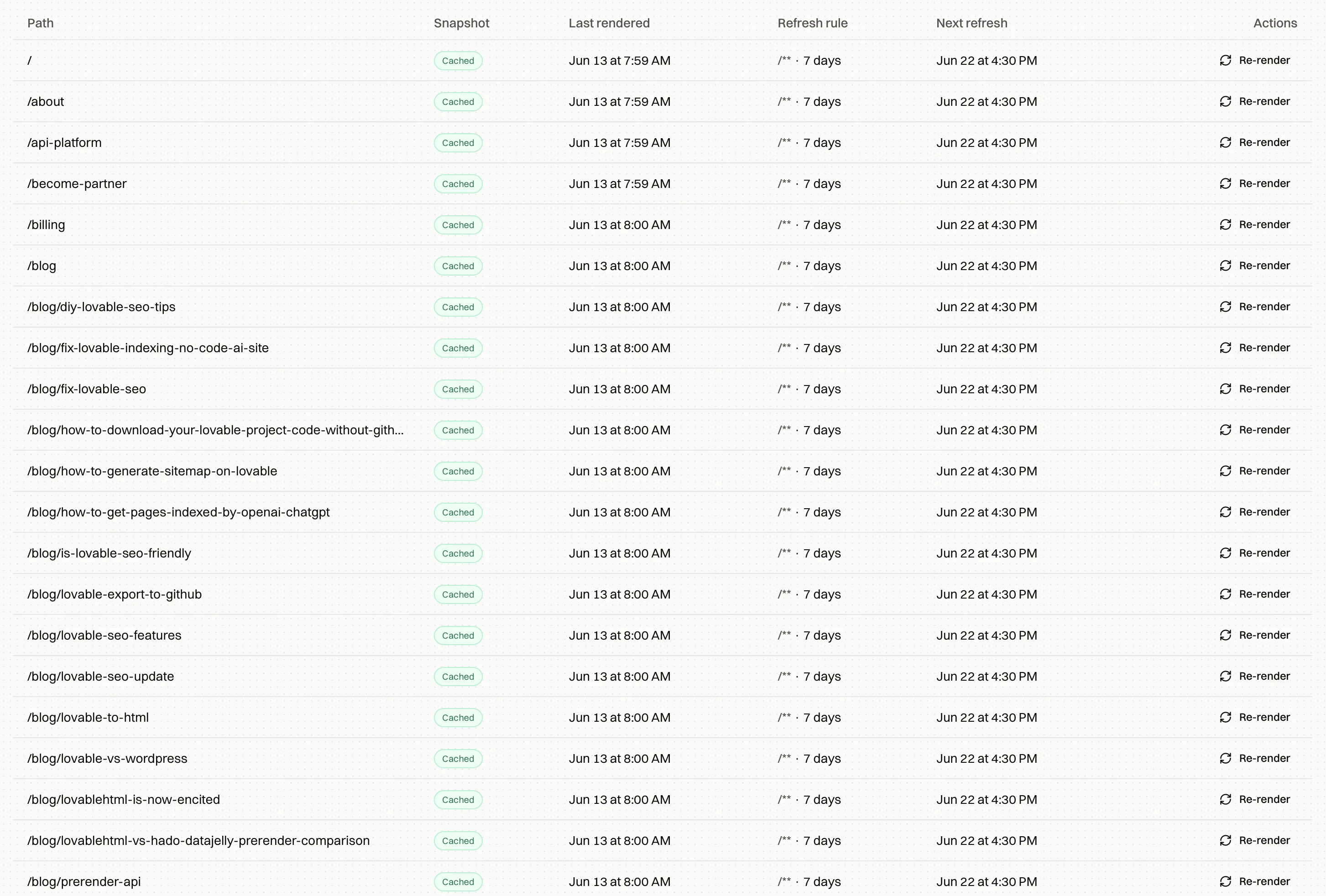
Task: Click the re-render icon in the /billing row
Action: tap(1225, 225)
